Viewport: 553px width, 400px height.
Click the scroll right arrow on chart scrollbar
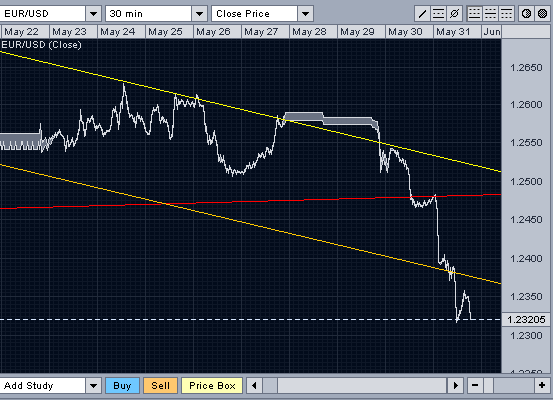coord(455,386)
